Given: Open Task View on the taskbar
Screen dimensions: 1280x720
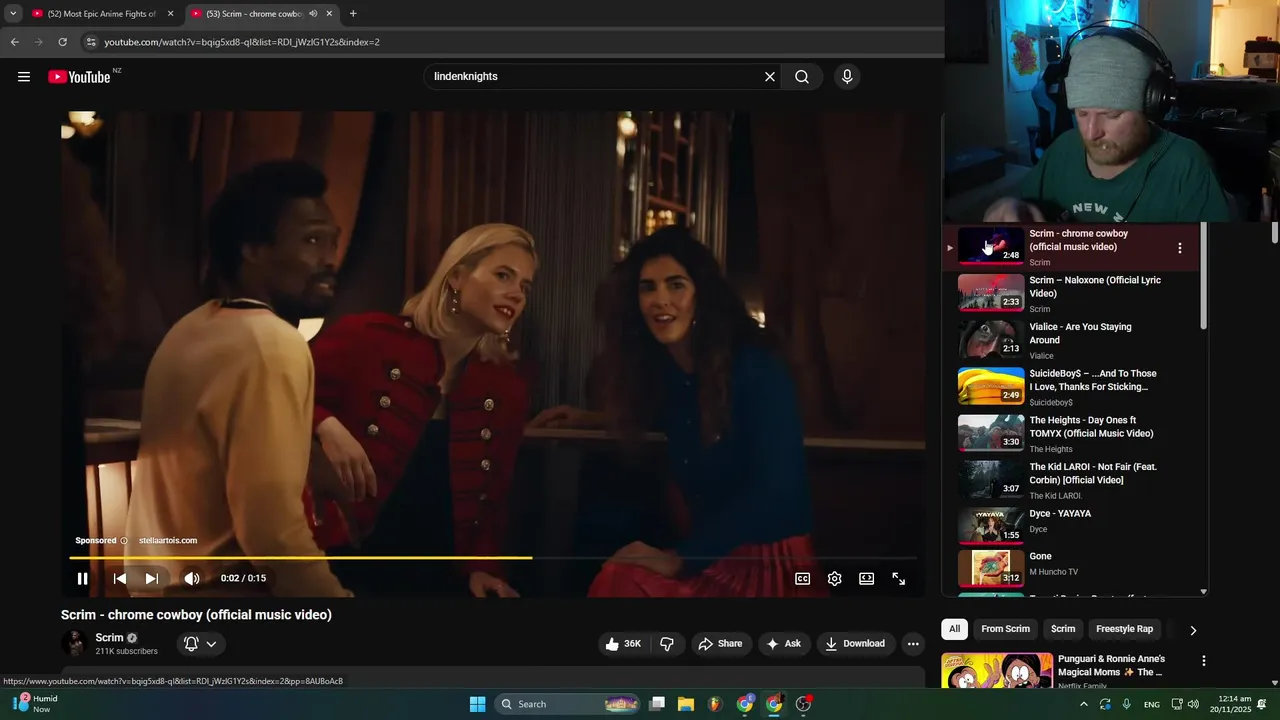Looking at the screenshot, I should click(657, 704).
